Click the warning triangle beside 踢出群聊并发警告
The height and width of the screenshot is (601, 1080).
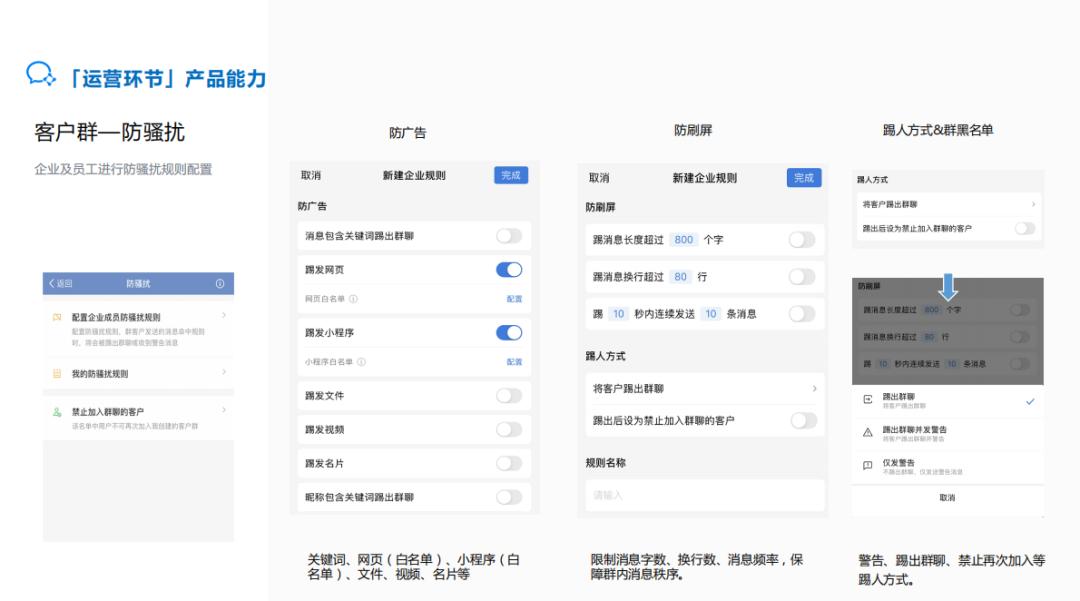click(x=868, y=432)
